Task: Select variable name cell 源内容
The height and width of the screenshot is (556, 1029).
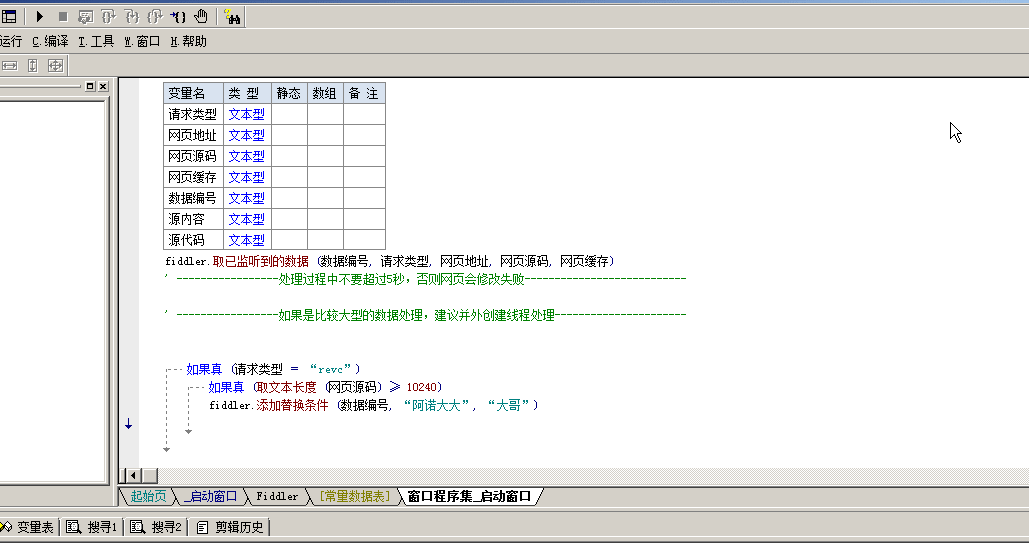Action: point(193,219)
